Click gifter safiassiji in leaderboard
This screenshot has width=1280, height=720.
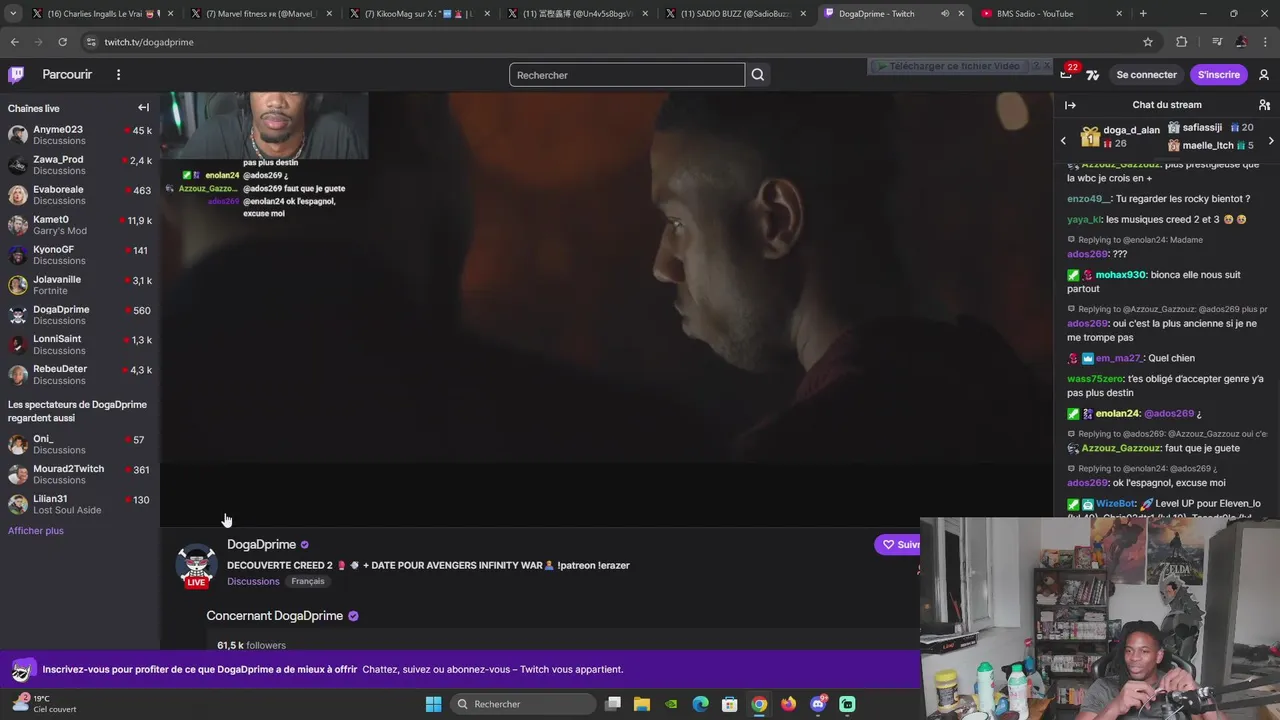click(1202, 128)
